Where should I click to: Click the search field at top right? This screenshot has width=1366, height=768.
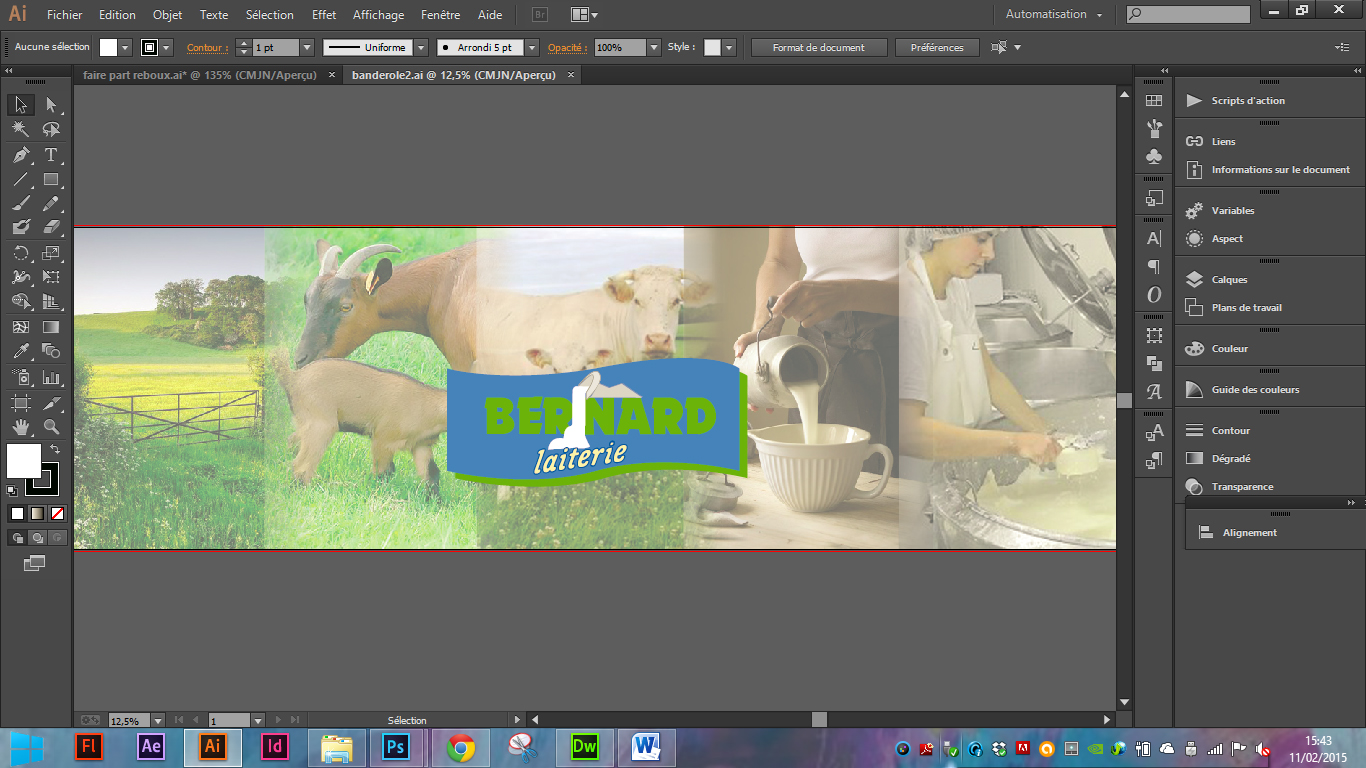click(1188, 15)
